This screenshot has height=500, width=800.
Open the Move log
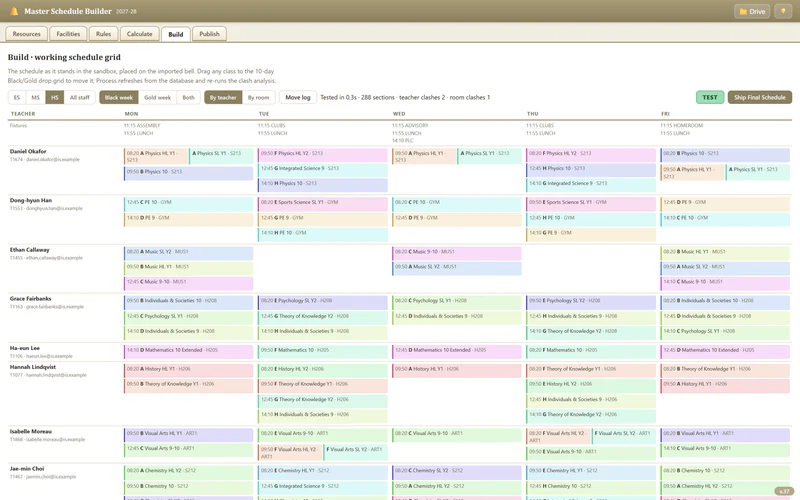click(298, 97)
